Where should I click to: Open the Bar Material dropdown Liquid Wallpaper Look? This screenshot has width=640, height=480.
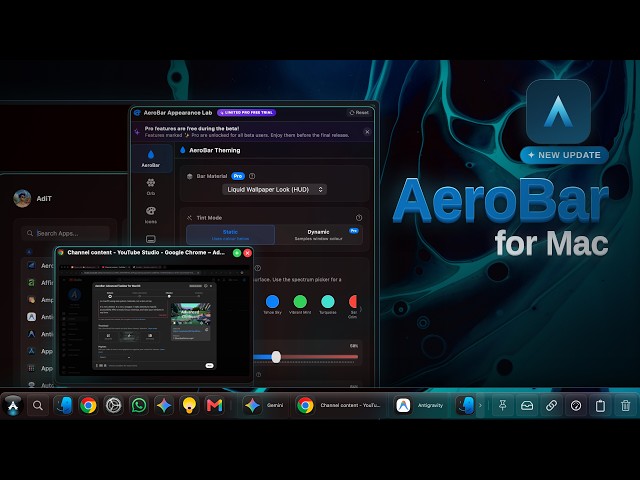tap(274, 189)
